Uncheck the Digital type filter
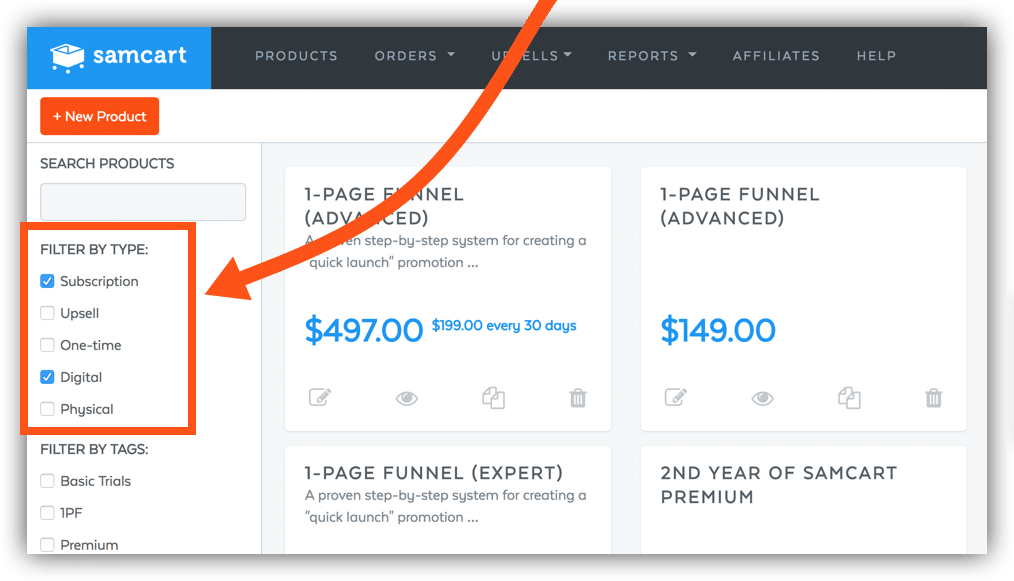Screen dimensions: 1014x581 coord(47,377)
